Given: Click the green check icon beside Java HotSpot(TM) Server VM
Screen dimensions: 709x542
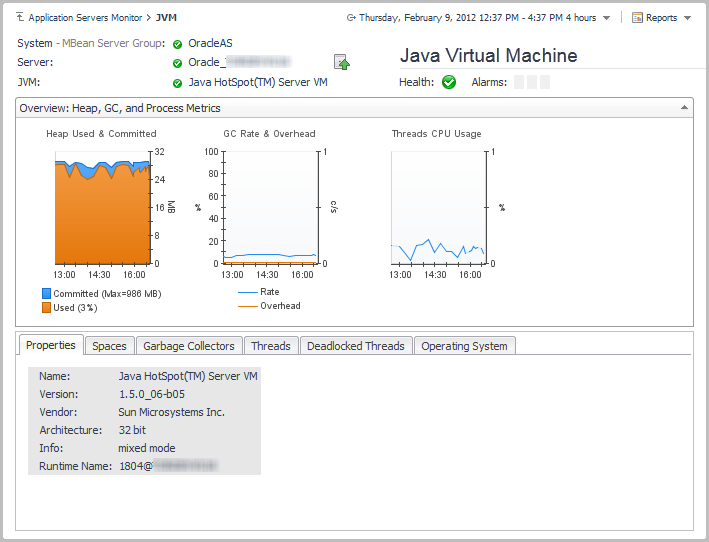Looking at the screenshot, I should pos(177,83).
